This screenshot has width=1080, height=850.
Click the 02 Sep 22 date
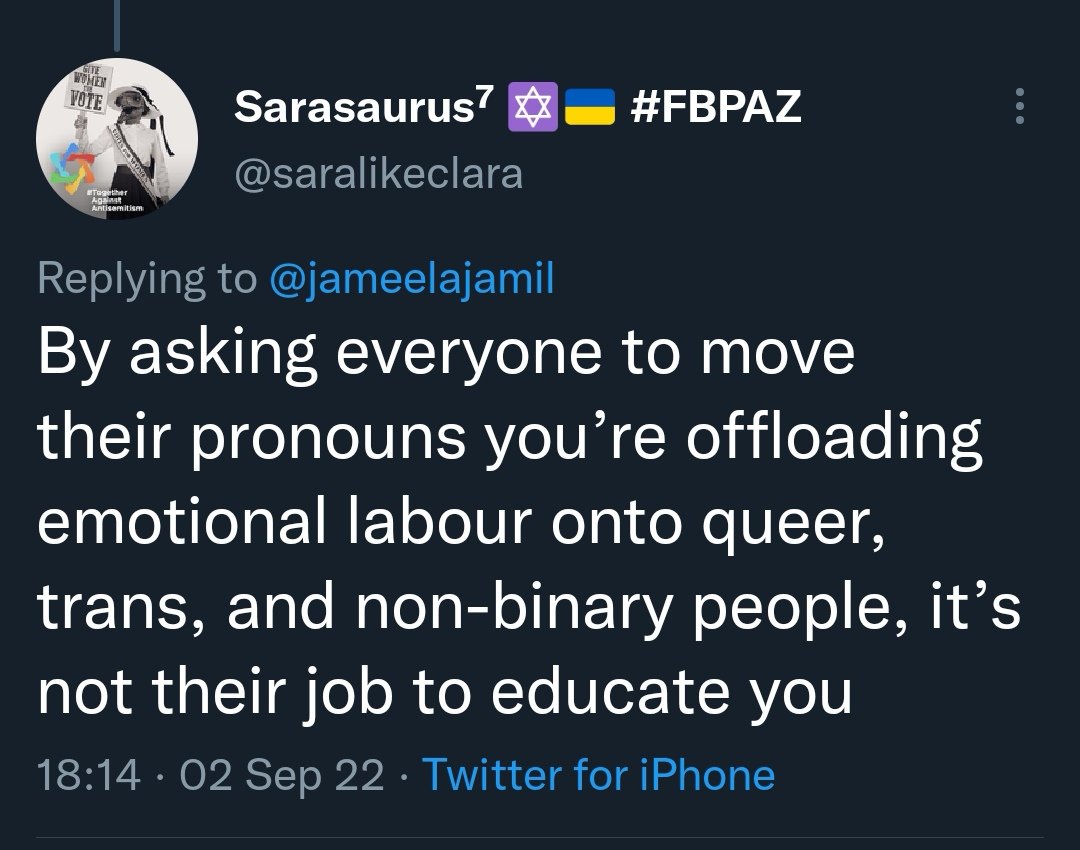click(x=282, y=775)
